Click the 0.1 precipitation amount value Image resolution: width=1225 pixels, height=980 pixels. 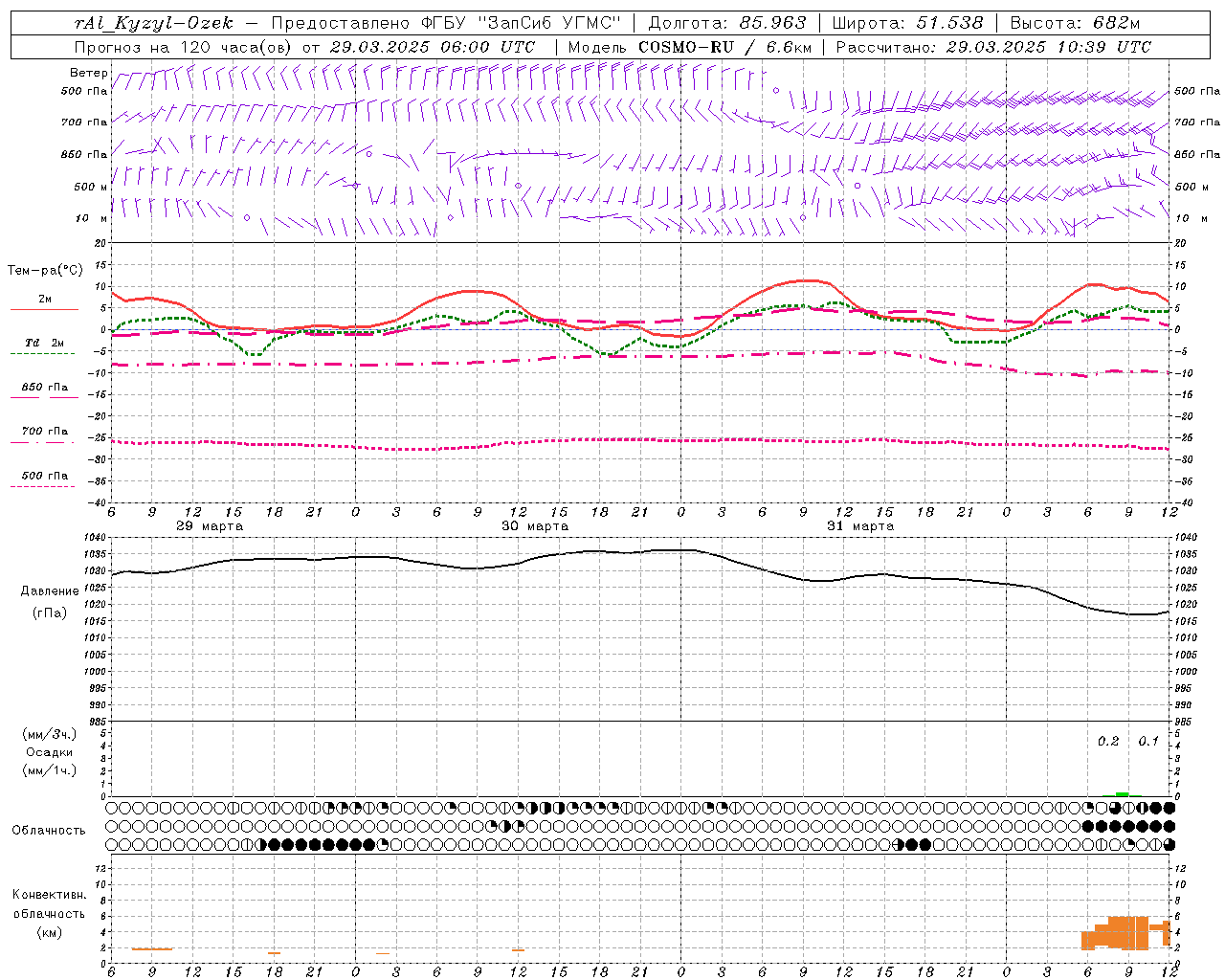pos(1148,742)
